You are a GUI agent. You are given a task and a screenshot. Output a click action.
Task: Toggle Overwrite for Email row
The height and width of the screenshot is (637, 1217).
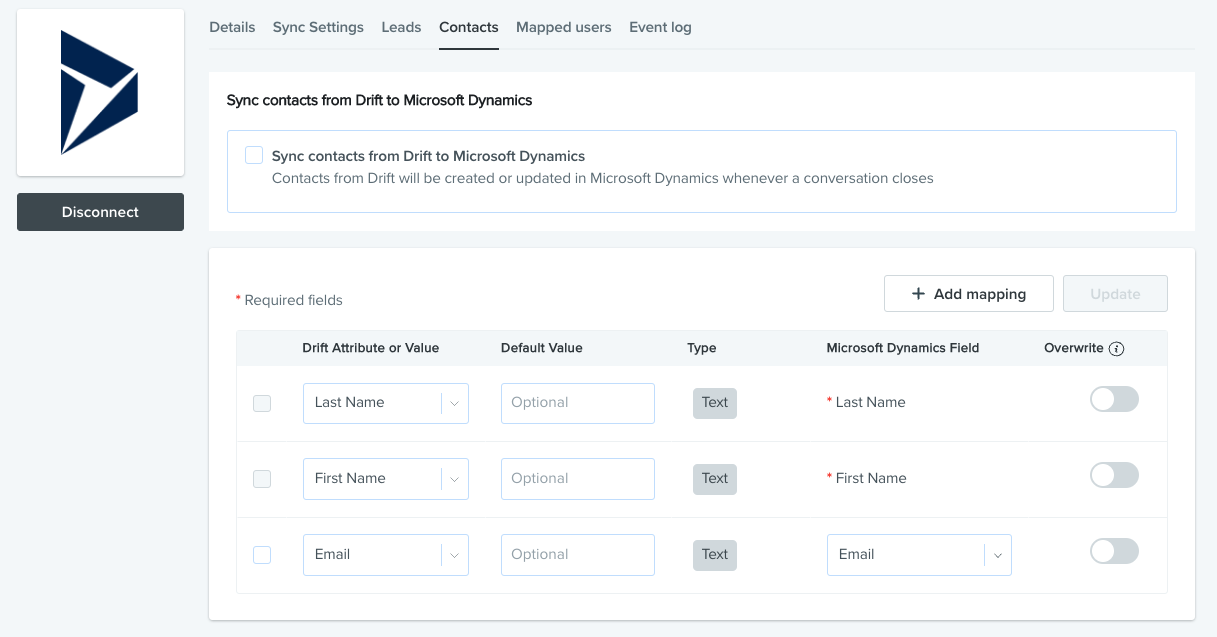(1114, 551)
